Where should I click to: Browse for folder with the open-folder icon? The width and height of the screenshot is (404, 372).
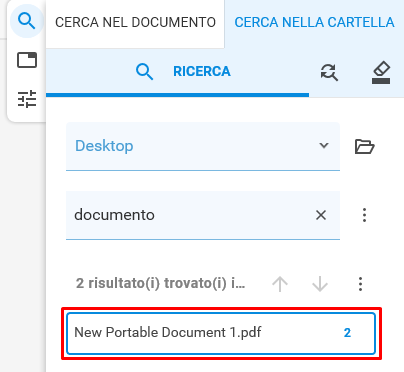[x=364, y=146]
